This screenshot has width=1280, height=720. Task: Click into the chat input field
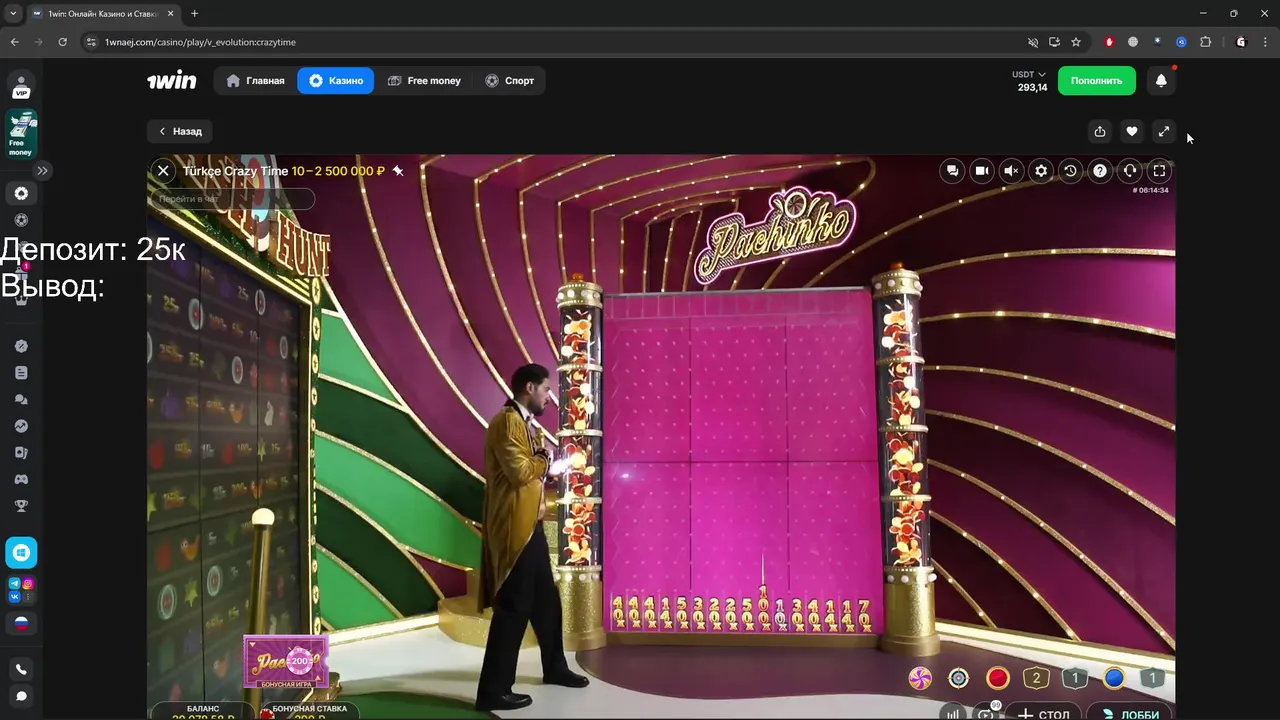click(234, 199)
